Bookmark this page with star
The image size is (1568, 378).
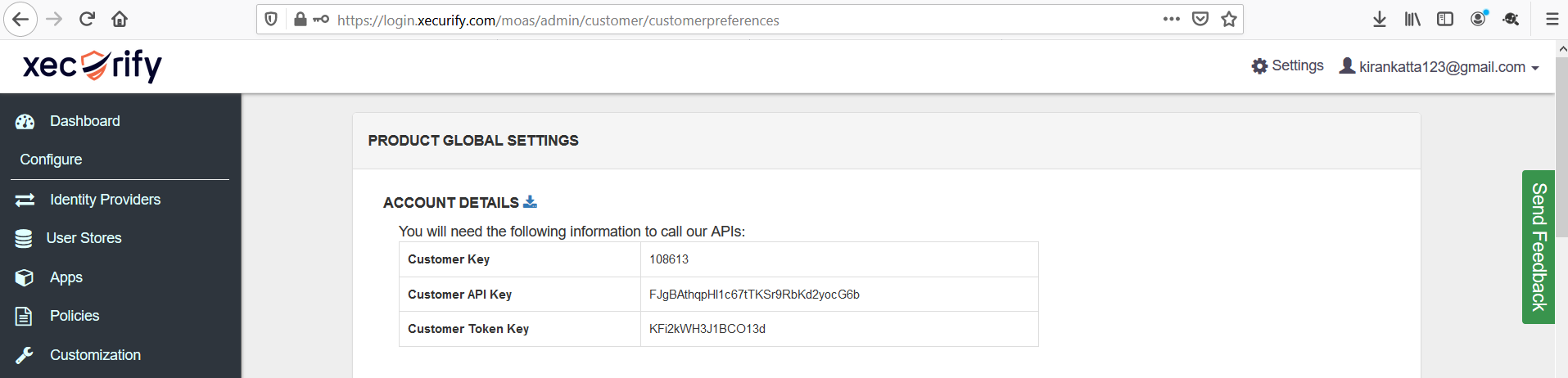(1229, 19)
